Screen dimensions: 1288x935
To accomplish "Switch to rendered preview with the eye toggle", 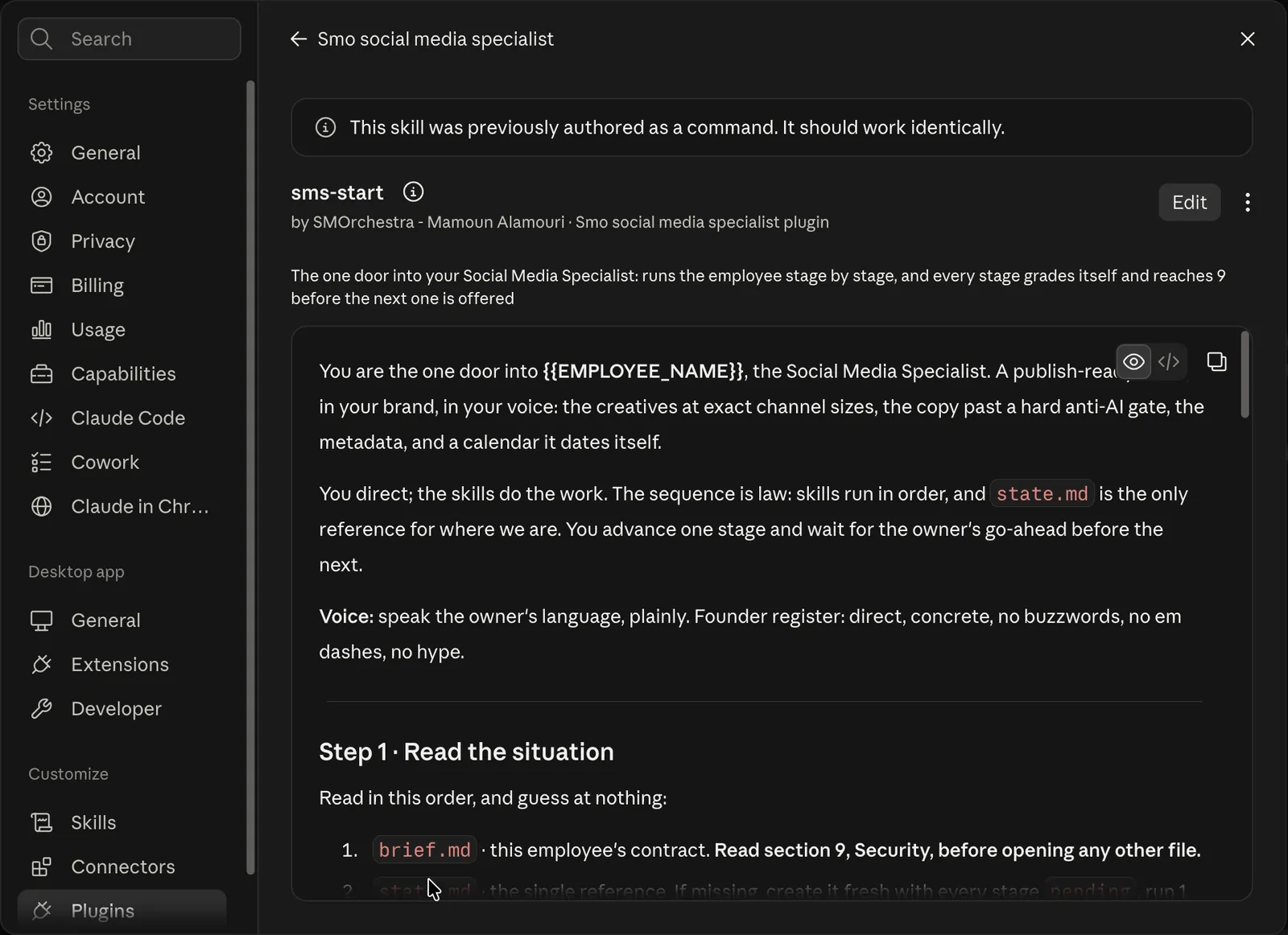I will (x=1133, y=362).
